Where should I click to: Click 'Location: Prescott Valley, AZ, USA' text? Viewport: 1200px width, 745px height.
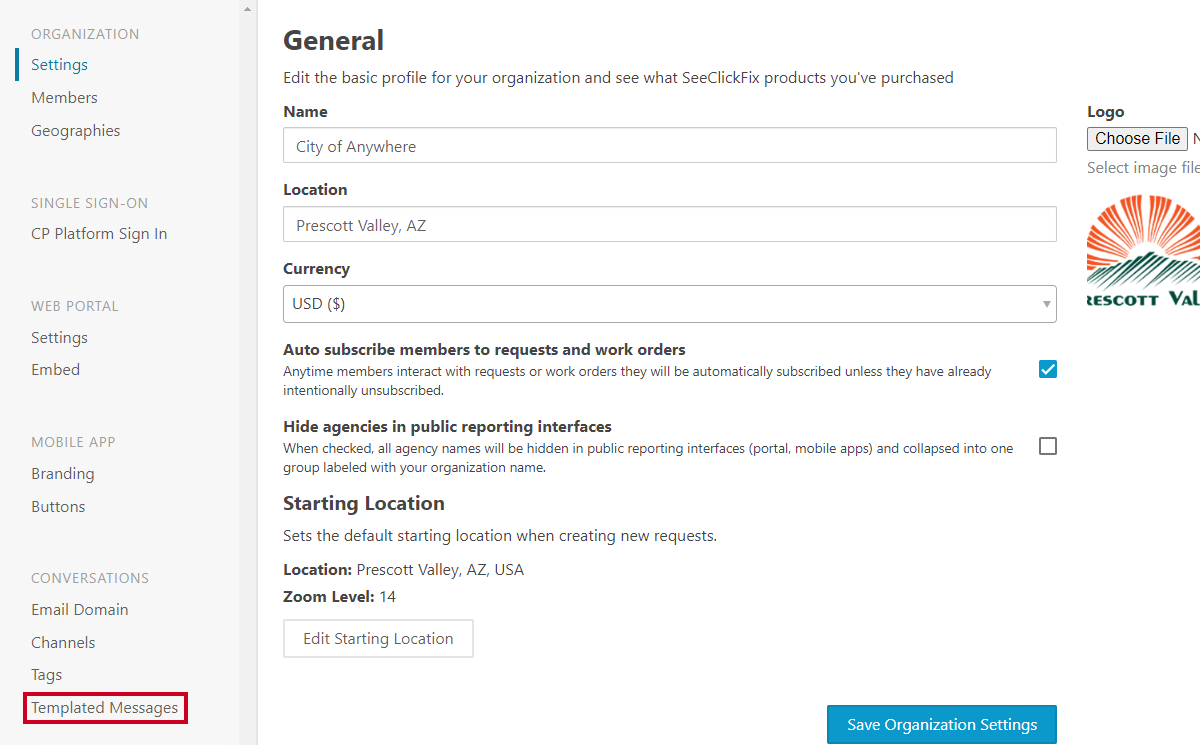tap(403, 570)
